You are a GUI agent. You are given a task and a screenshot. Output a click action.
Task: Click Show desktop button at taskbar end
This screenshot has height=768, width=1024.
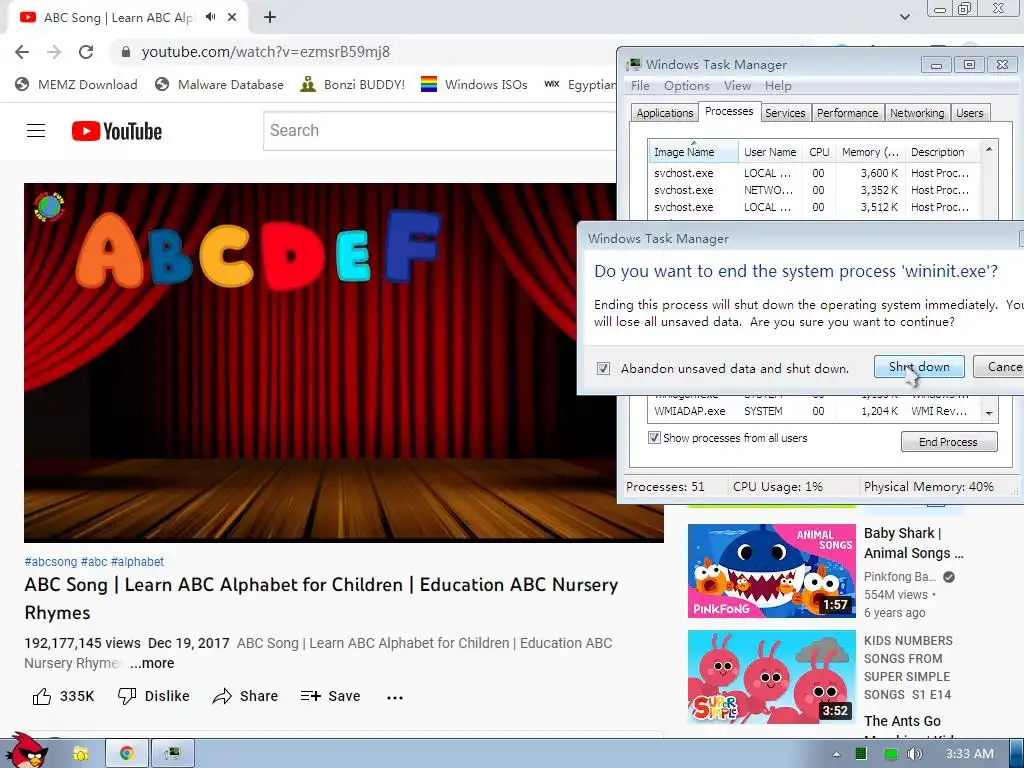coord(1016,754)
